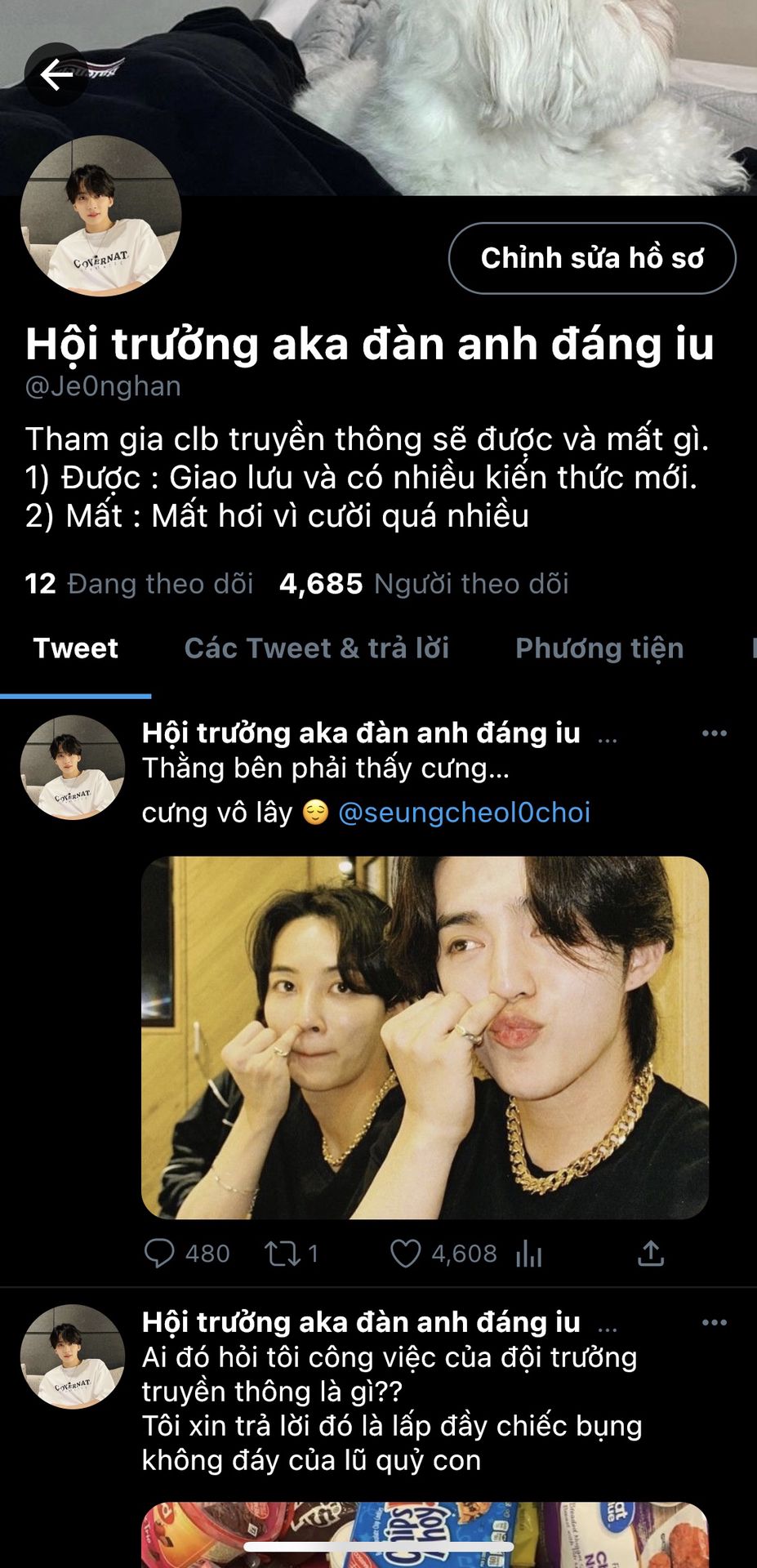Tap avatar beside the second tweet
757x1568 pixels.
click(72, 1356)
